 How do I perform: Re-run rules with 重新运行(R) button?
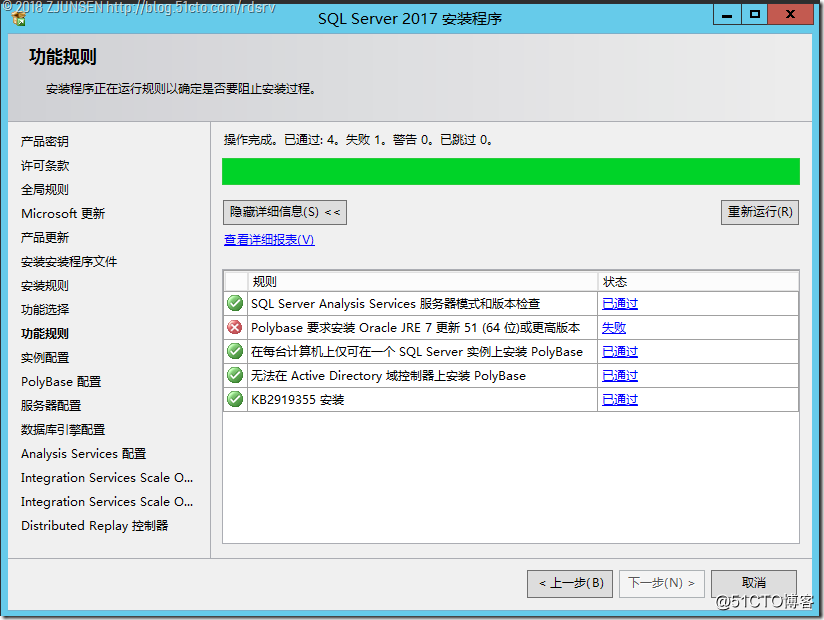[760, 212]
